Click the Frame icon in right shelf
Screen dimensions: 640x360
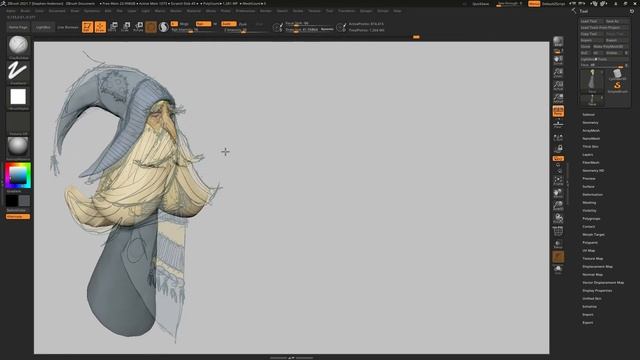pyautogui.click(x=558, y=180)
